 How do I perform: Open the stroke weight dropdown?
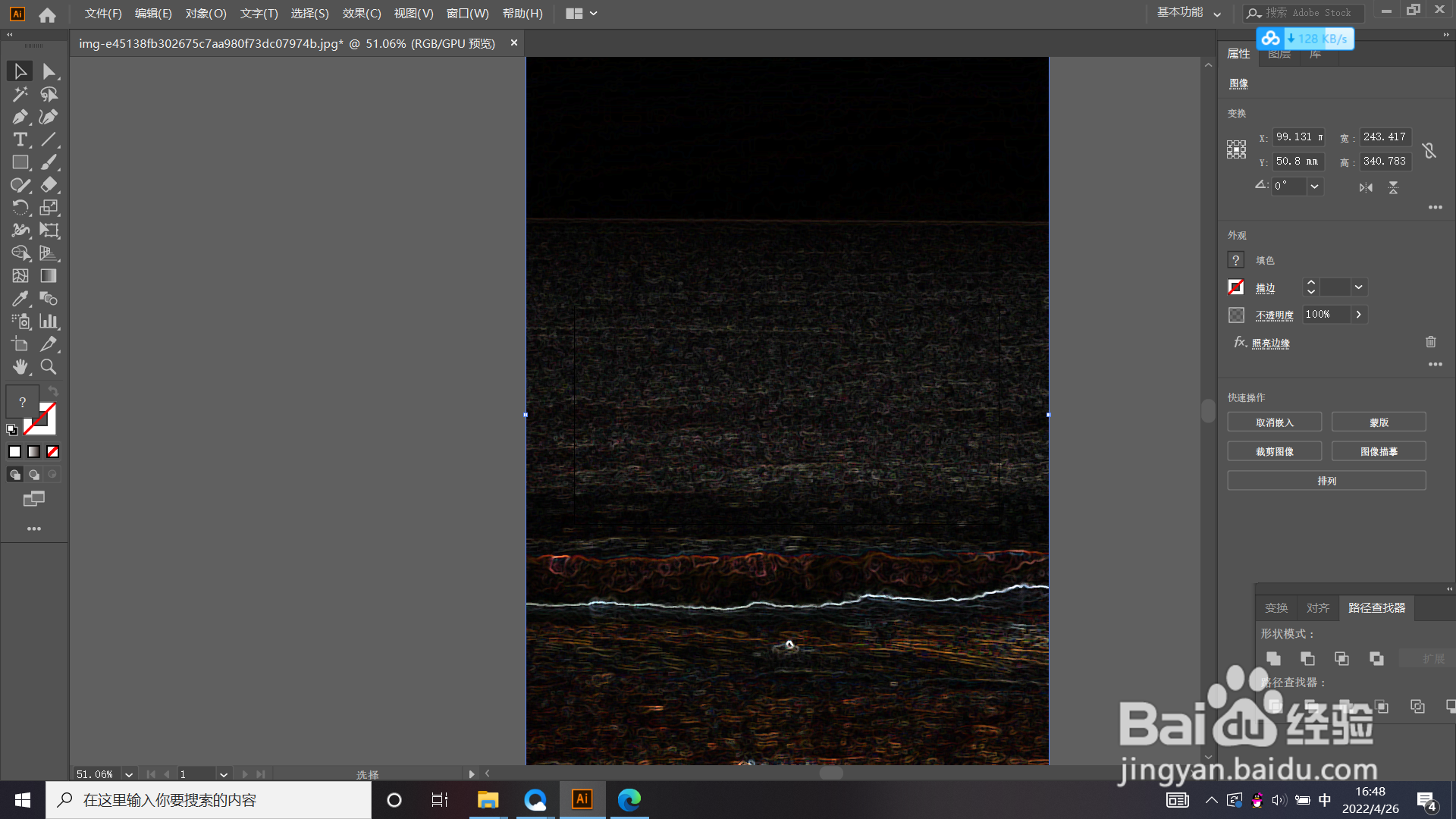pyautogui.click(x=1359, y=287)
